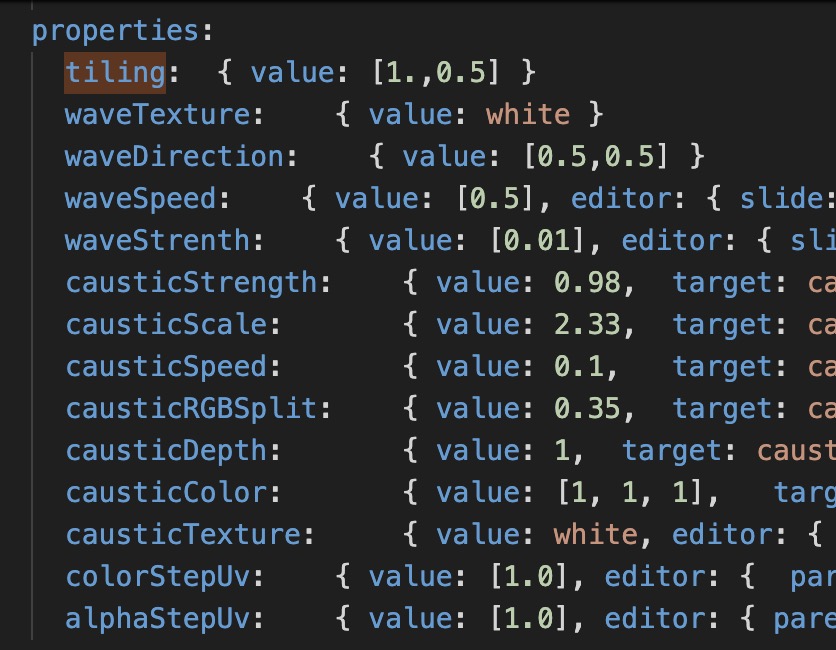Click the causticColor property name
The height and width of the screenshot is (650, 836).
[166, 493]
